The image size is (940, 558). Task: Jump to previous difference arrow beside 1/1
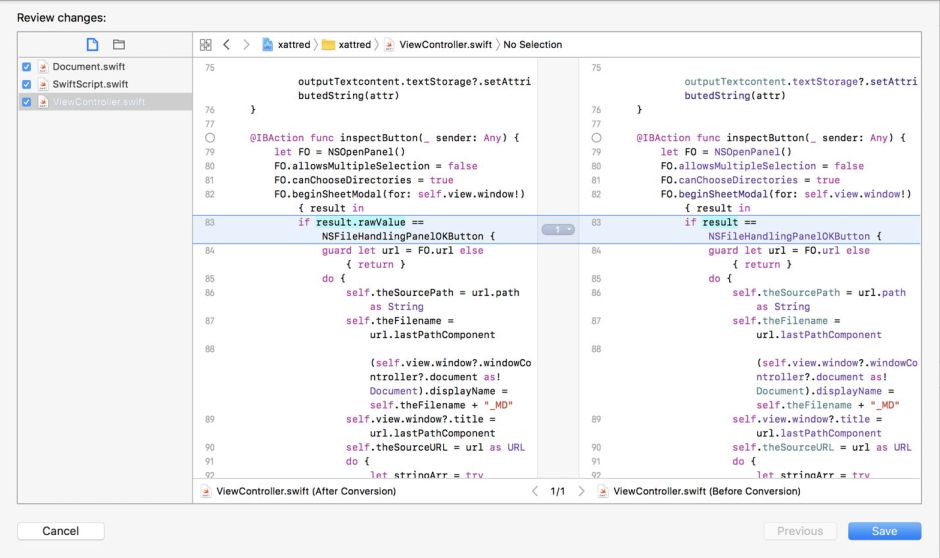coord(534,491)
